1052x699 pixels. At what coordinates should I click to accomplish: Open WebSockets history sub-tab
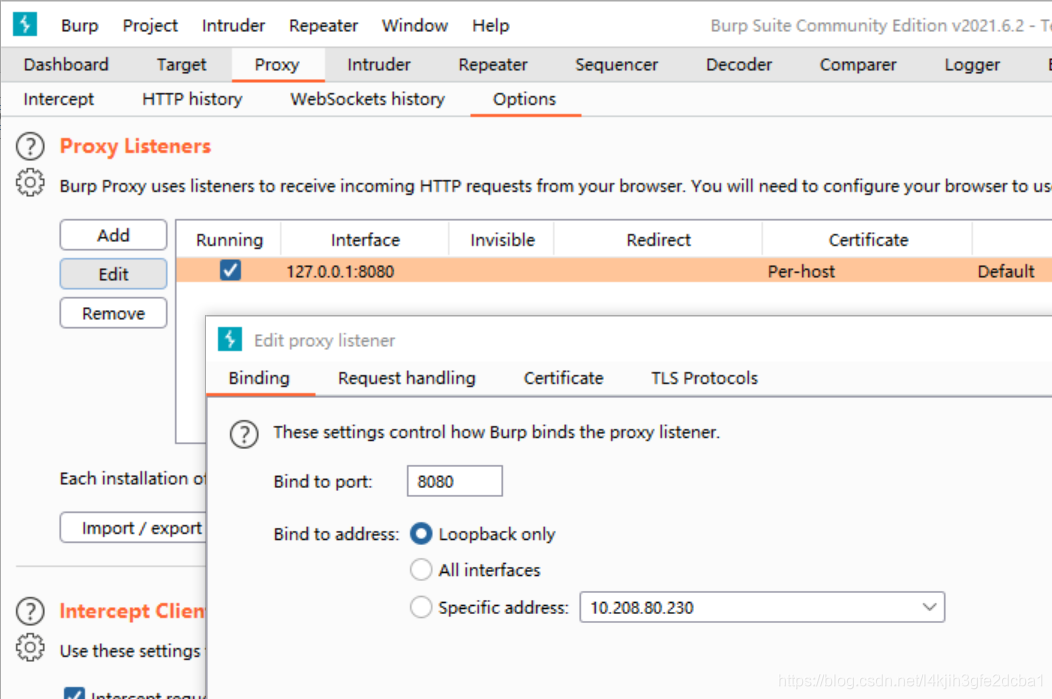[367, 99]
